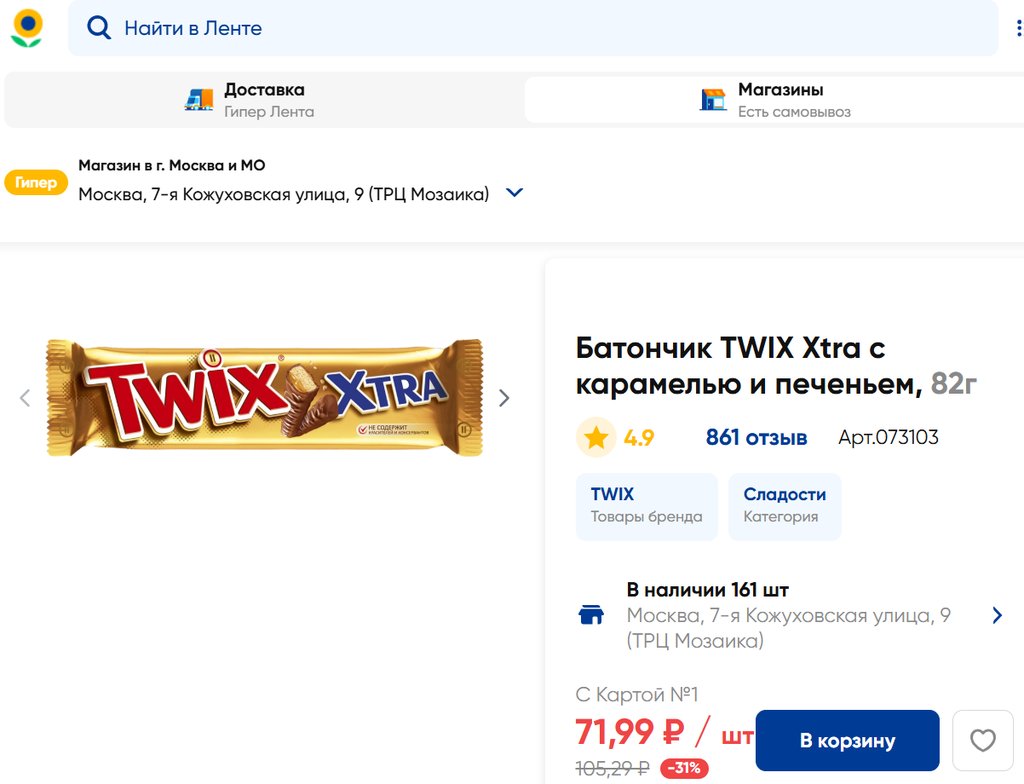Click the store icon beside В наличии

pos(592,615)
